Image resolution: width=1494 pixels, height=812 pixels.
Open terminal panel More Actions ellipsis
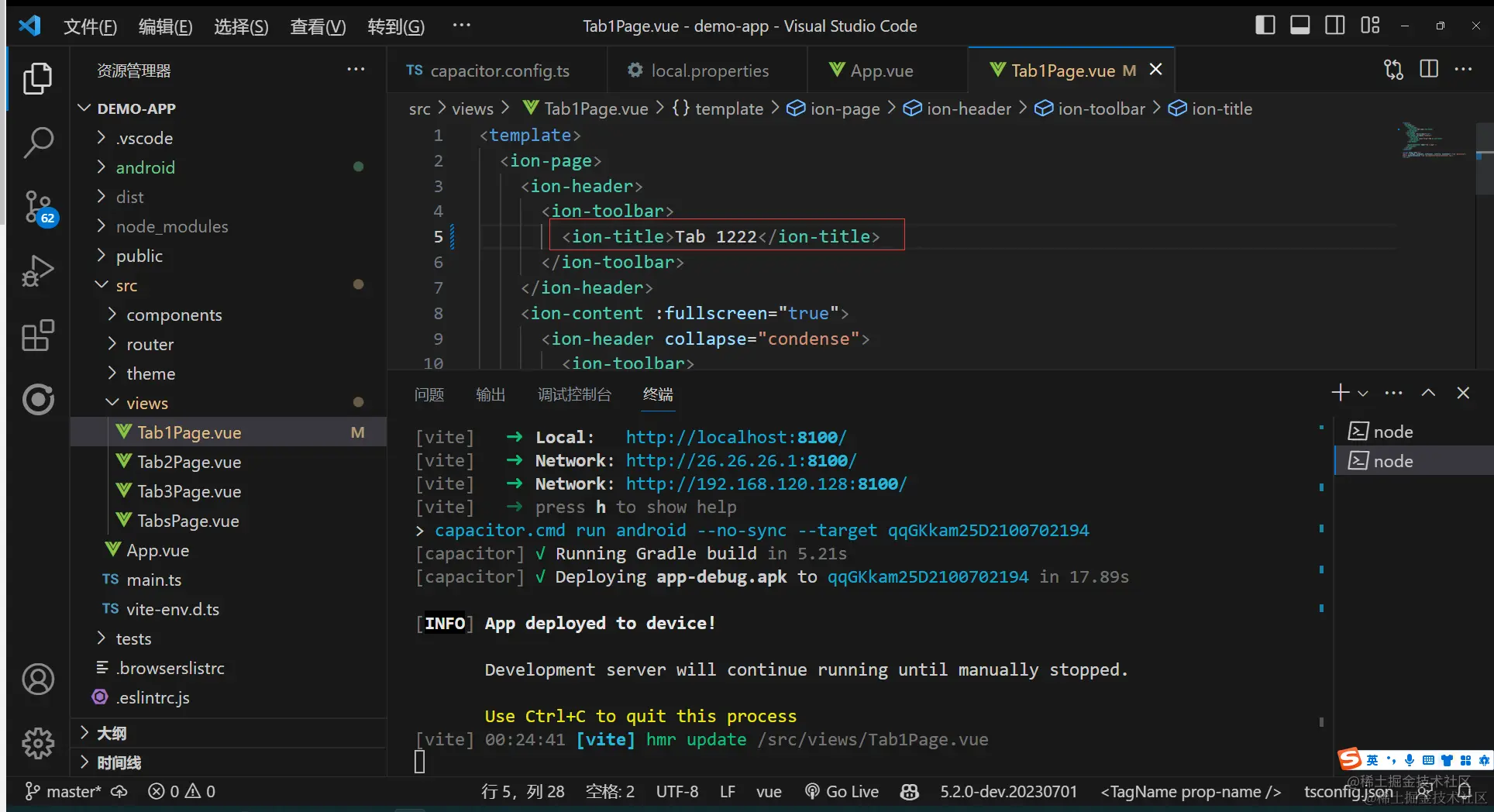point(1393,393)
